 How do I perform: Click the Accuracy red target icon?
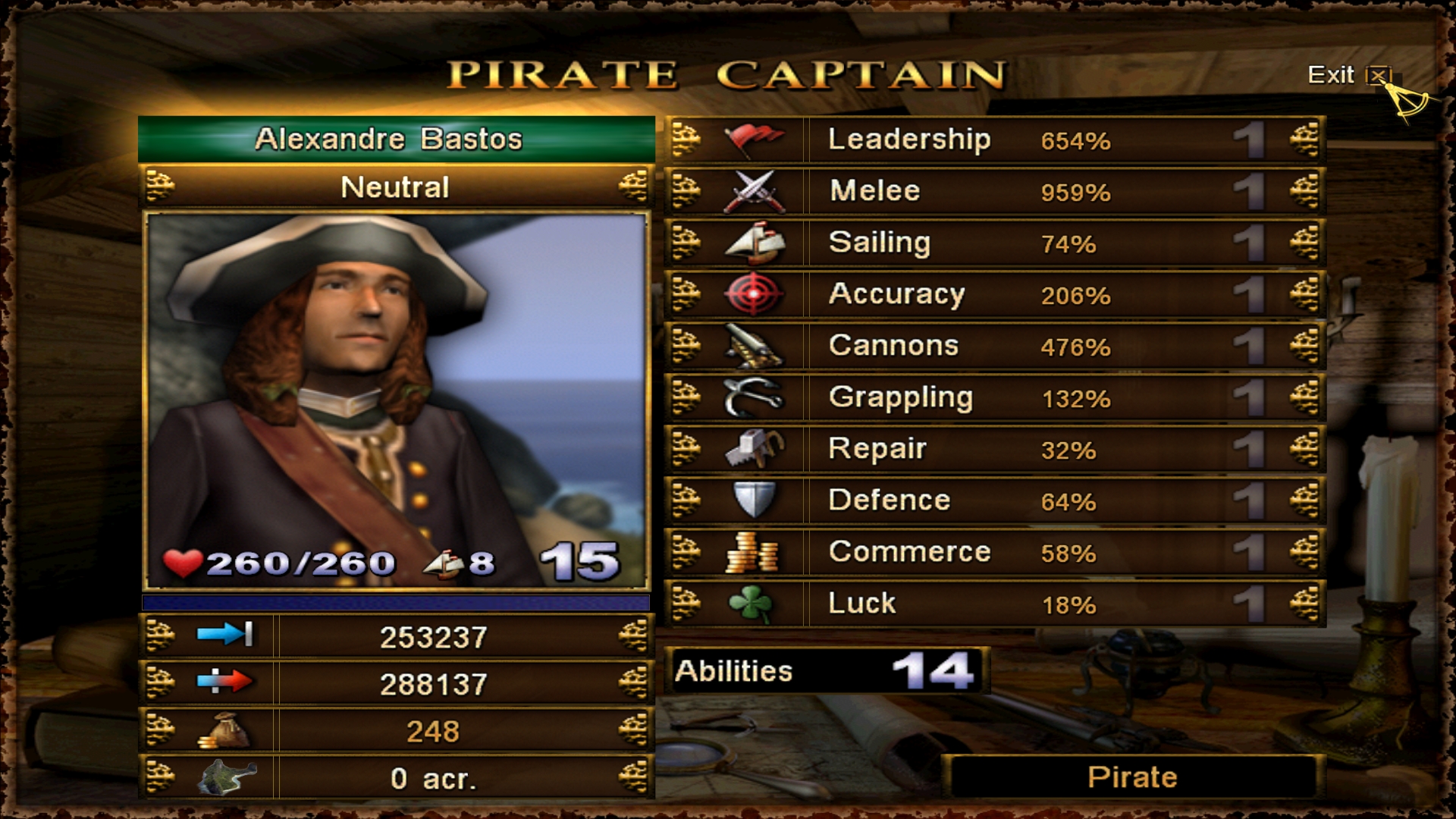[754, 294]
